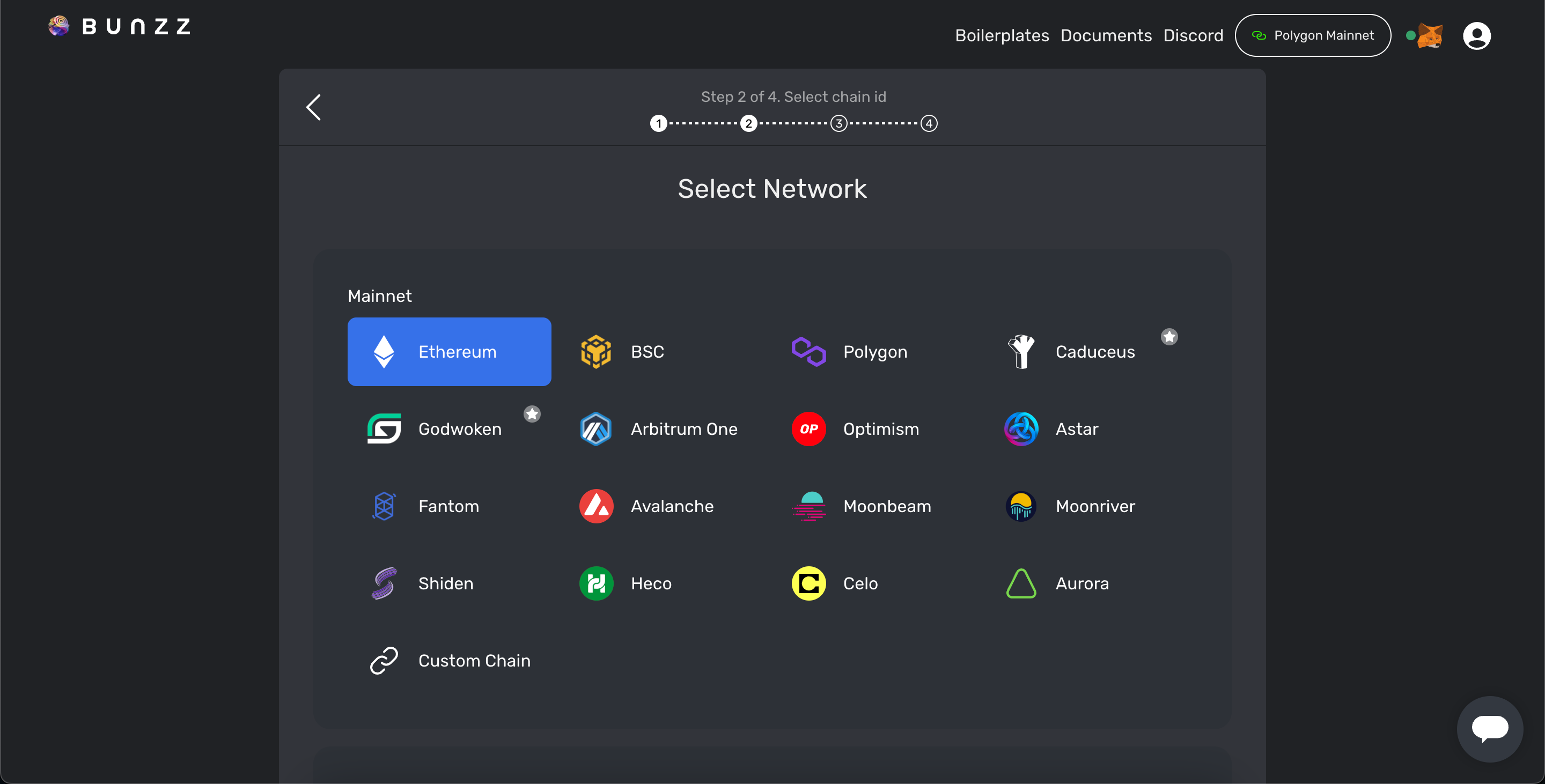The image size is (1545, 784).
Task: Select the Avalanche network icon
Action: pos(595,506)
